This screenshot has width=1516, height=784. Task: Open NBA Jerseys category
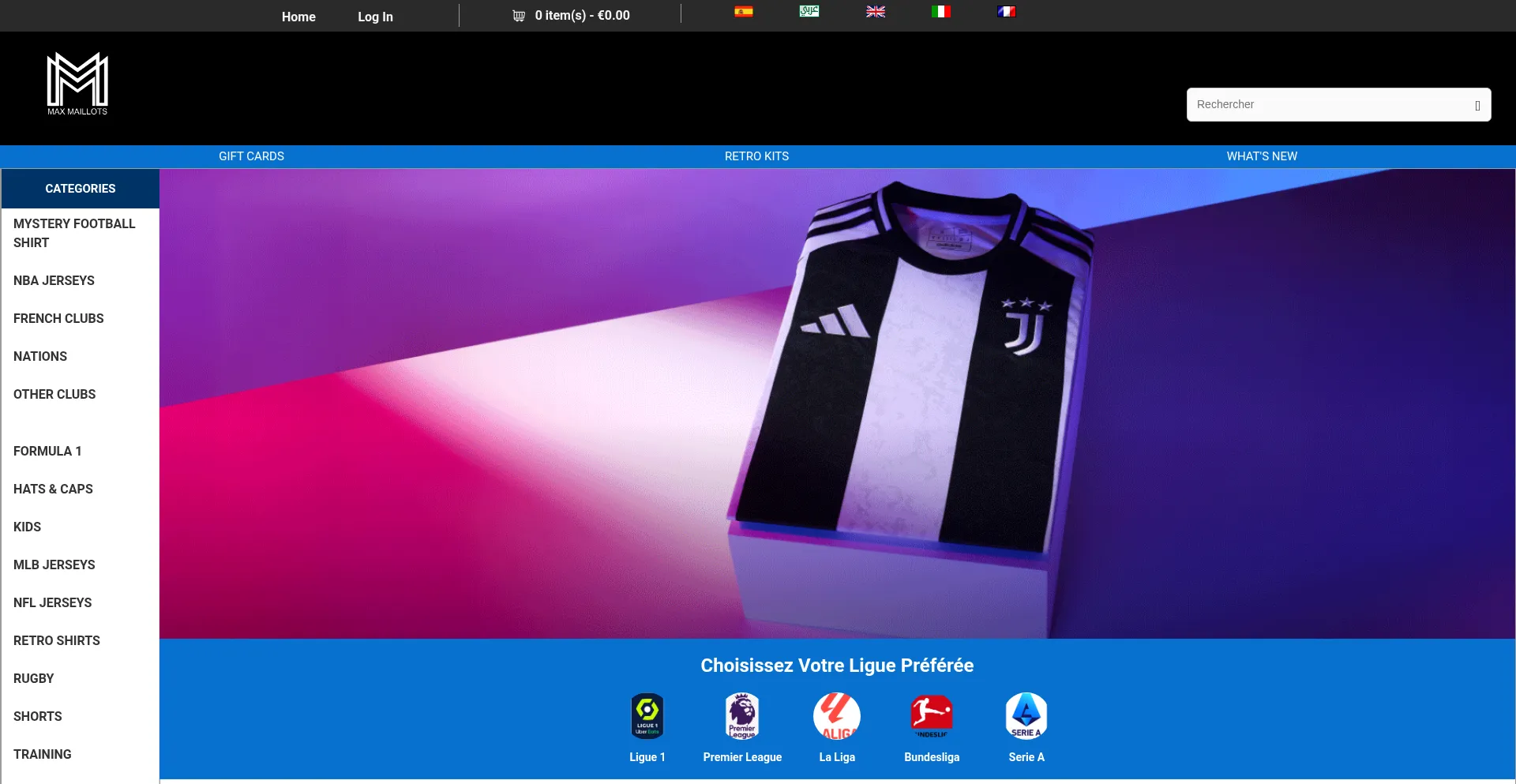pos(54,280)
